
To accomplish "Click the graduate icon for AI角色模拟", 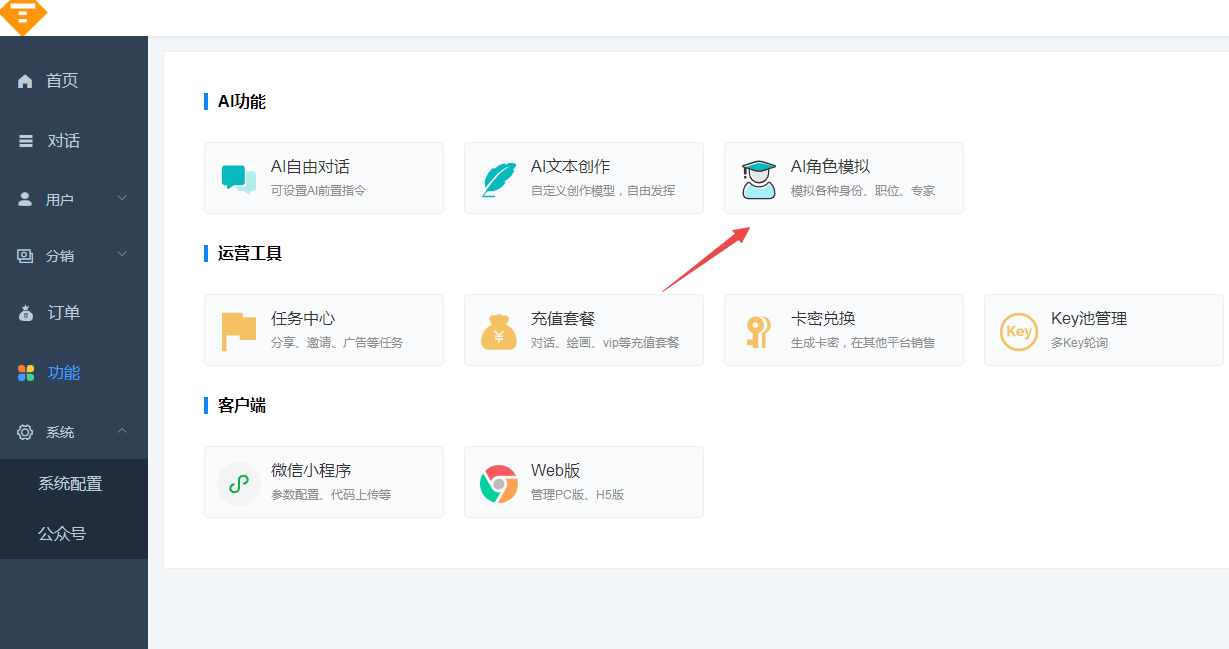I will tap(759, 179).
